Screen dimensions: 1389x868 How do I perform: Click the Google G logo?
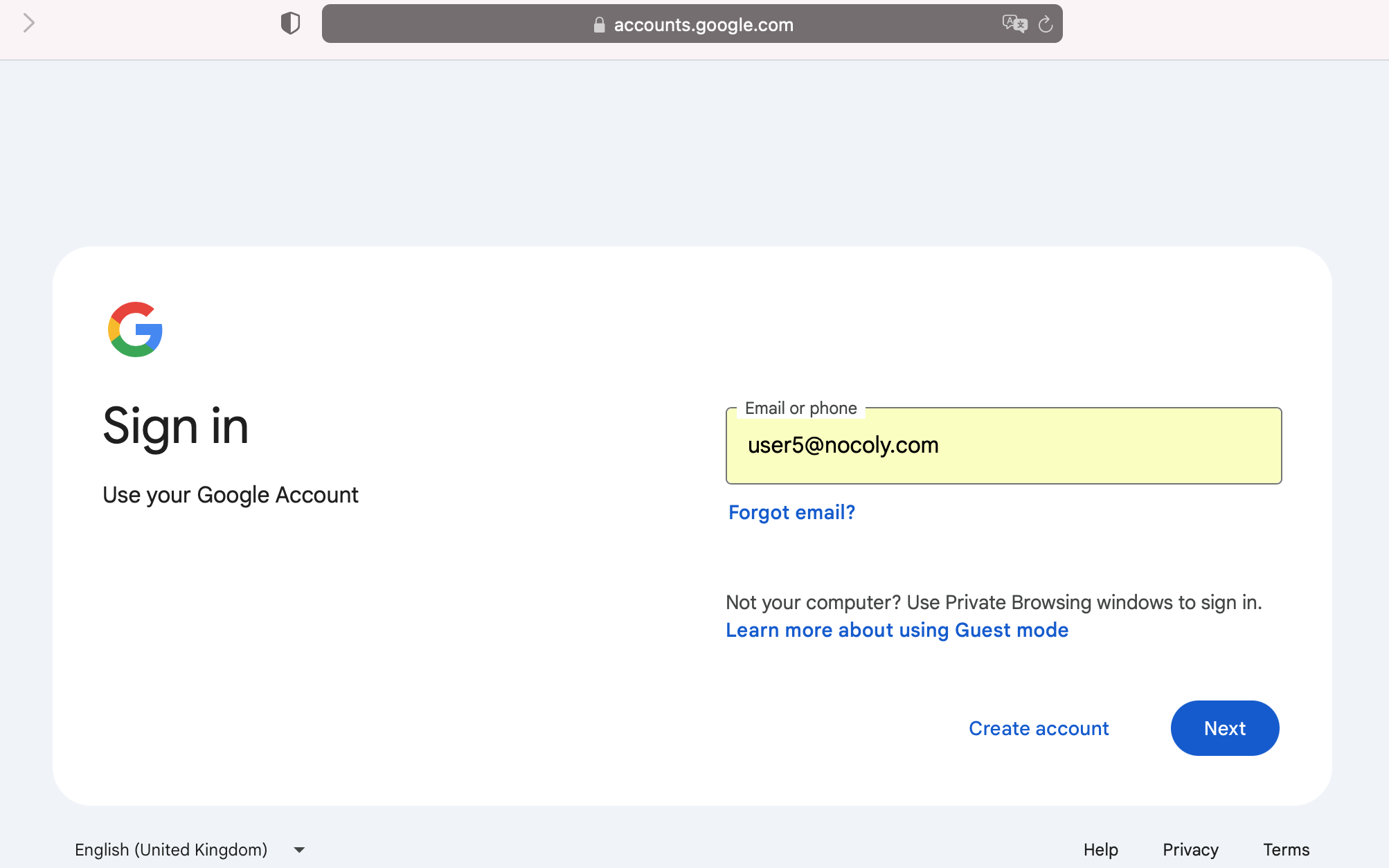coord(135,329)
